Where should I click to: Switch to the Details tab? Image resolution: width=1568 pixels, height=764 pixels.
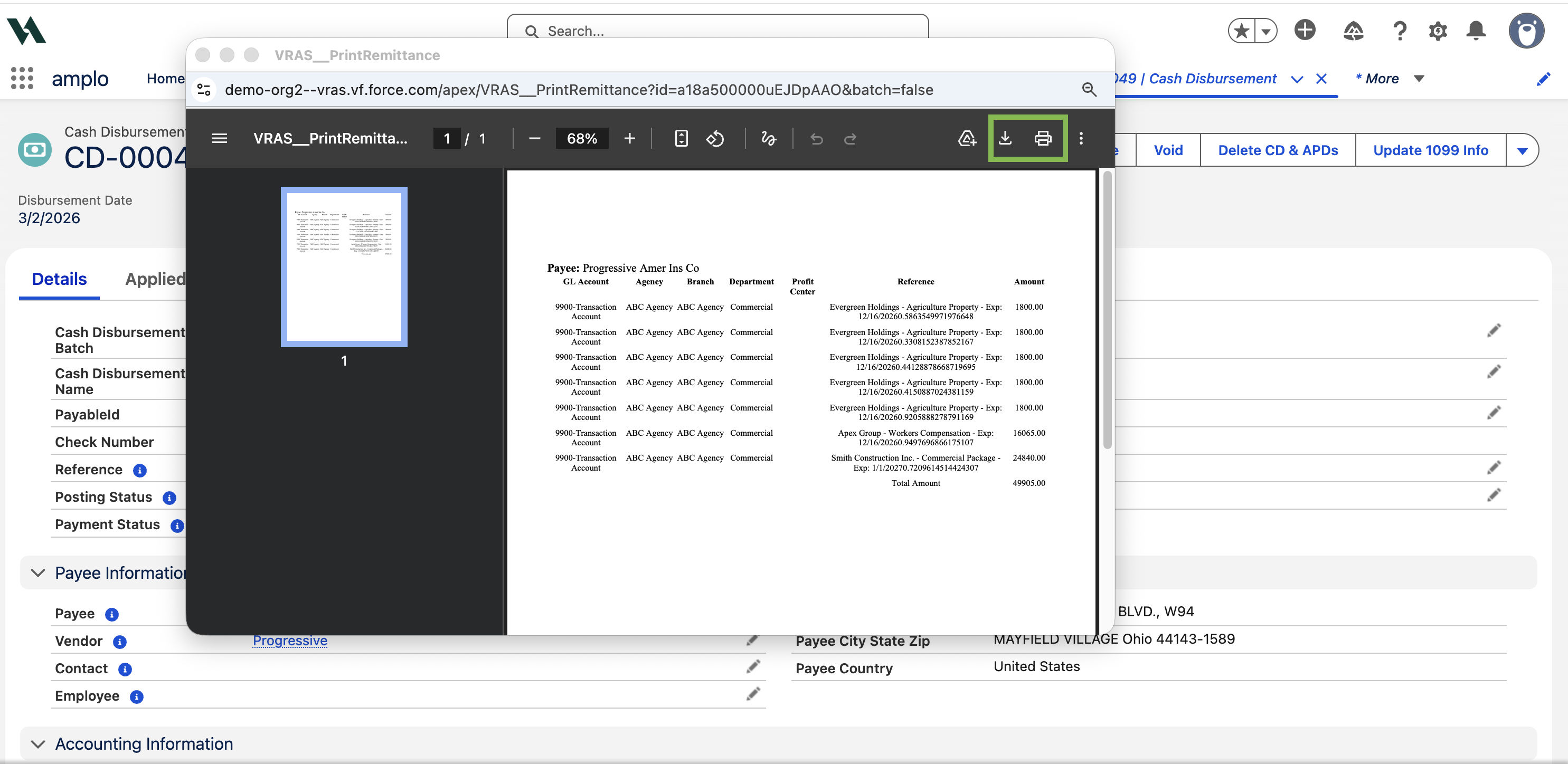pyautogui.click(x=59, y=279)
